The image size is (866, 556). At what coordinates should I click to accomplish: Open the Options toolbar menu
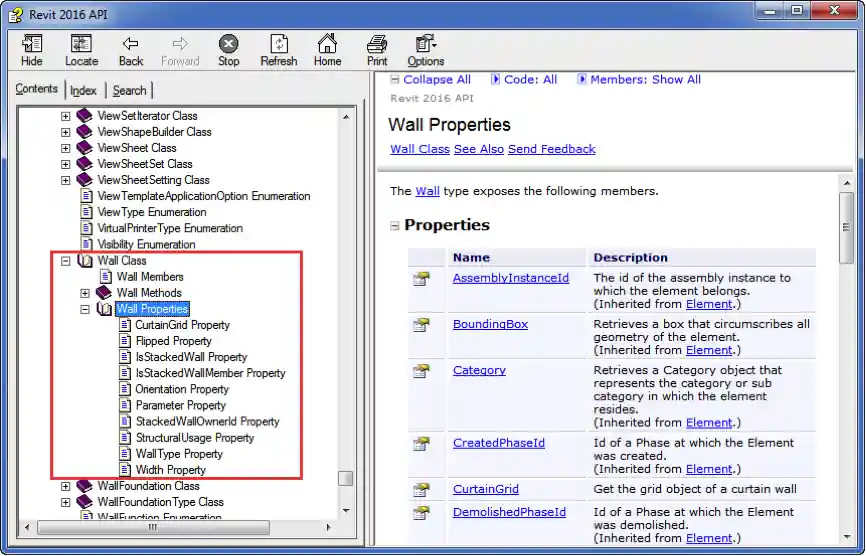point(425,45)
